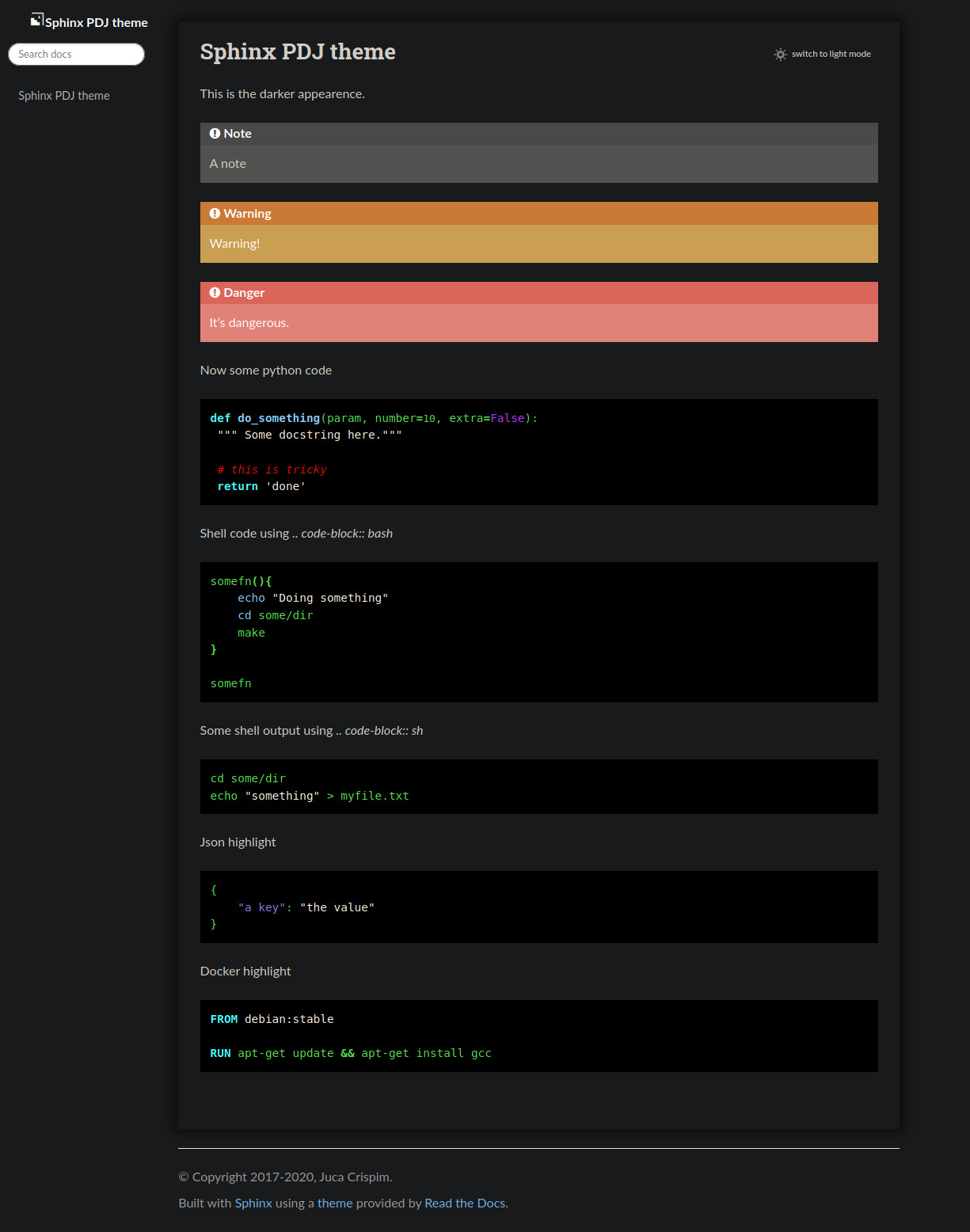Open Sphinx PDJ theme sidebar navigation item
This screenshot has height=1232, width=970.
(x=64, y=96)
